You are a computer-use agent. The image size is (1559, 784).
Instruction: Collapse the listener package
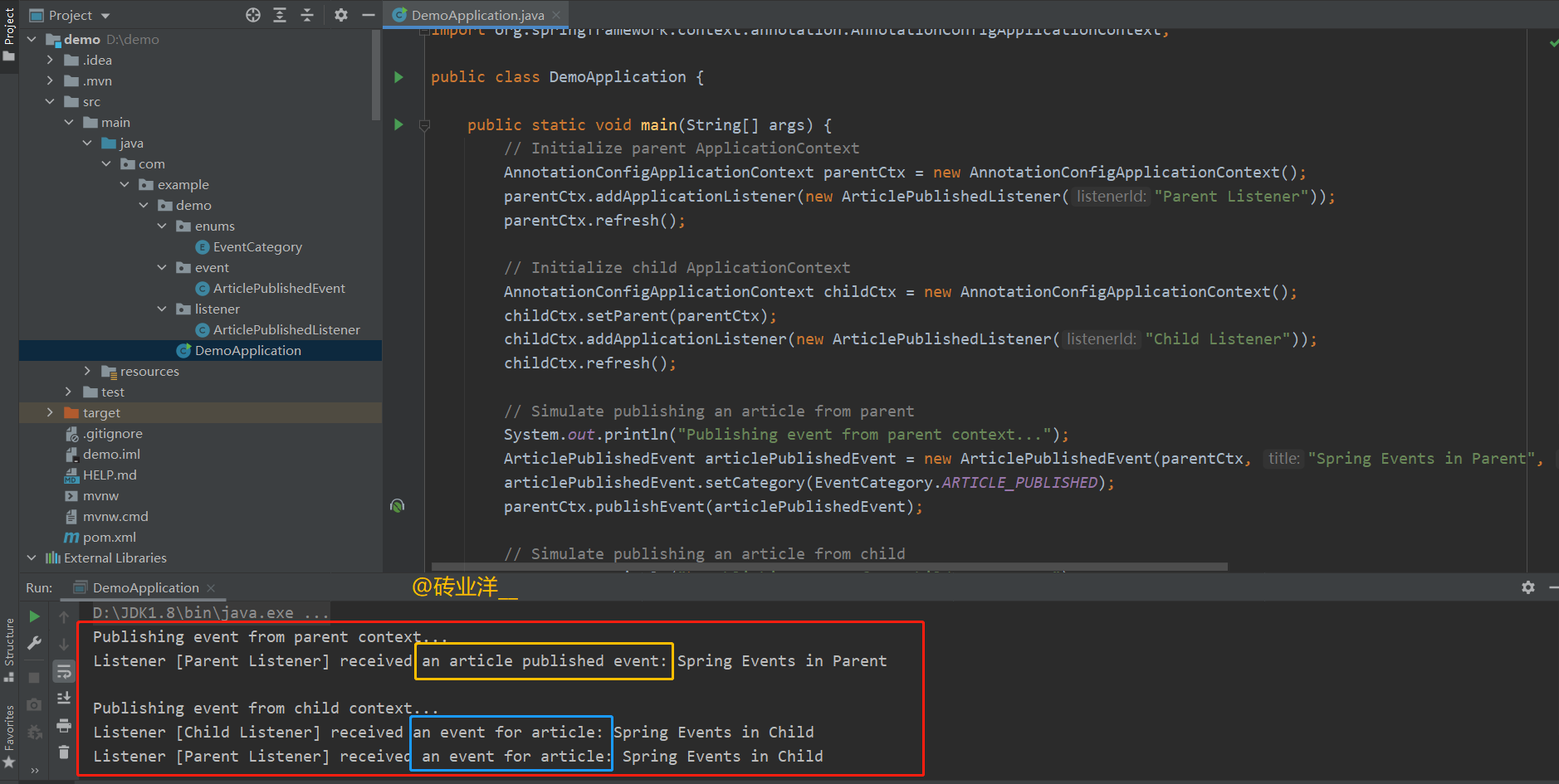click(162, 309)
